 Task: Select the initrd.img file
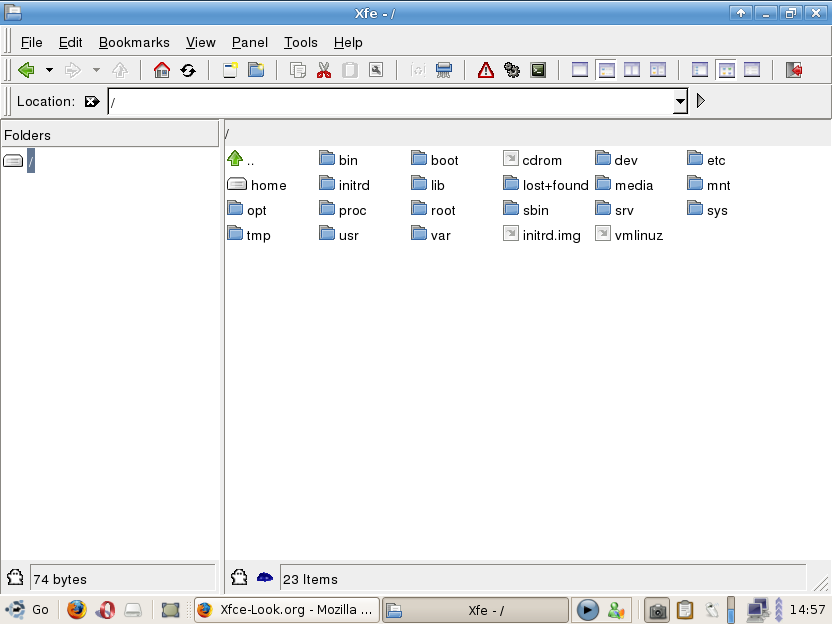tap(542, 235)
